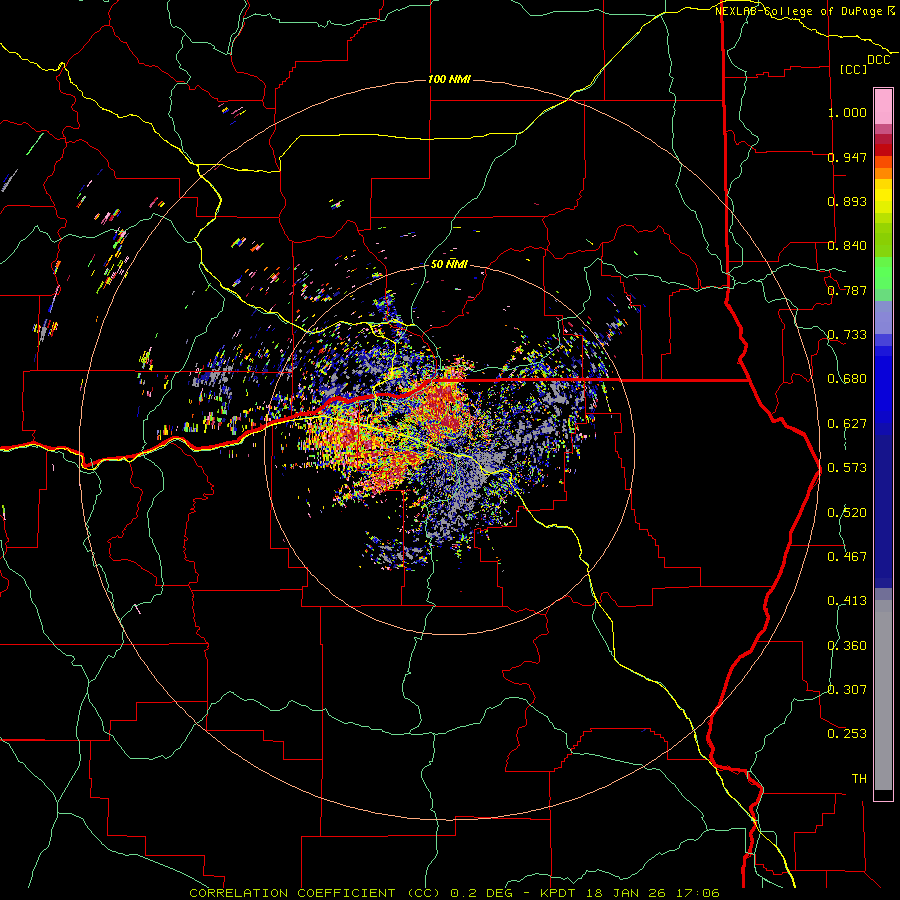Click the 0.253 color scale label
Image resolution: width=900 pixels, height=900 pixels.
pos(847,734)
